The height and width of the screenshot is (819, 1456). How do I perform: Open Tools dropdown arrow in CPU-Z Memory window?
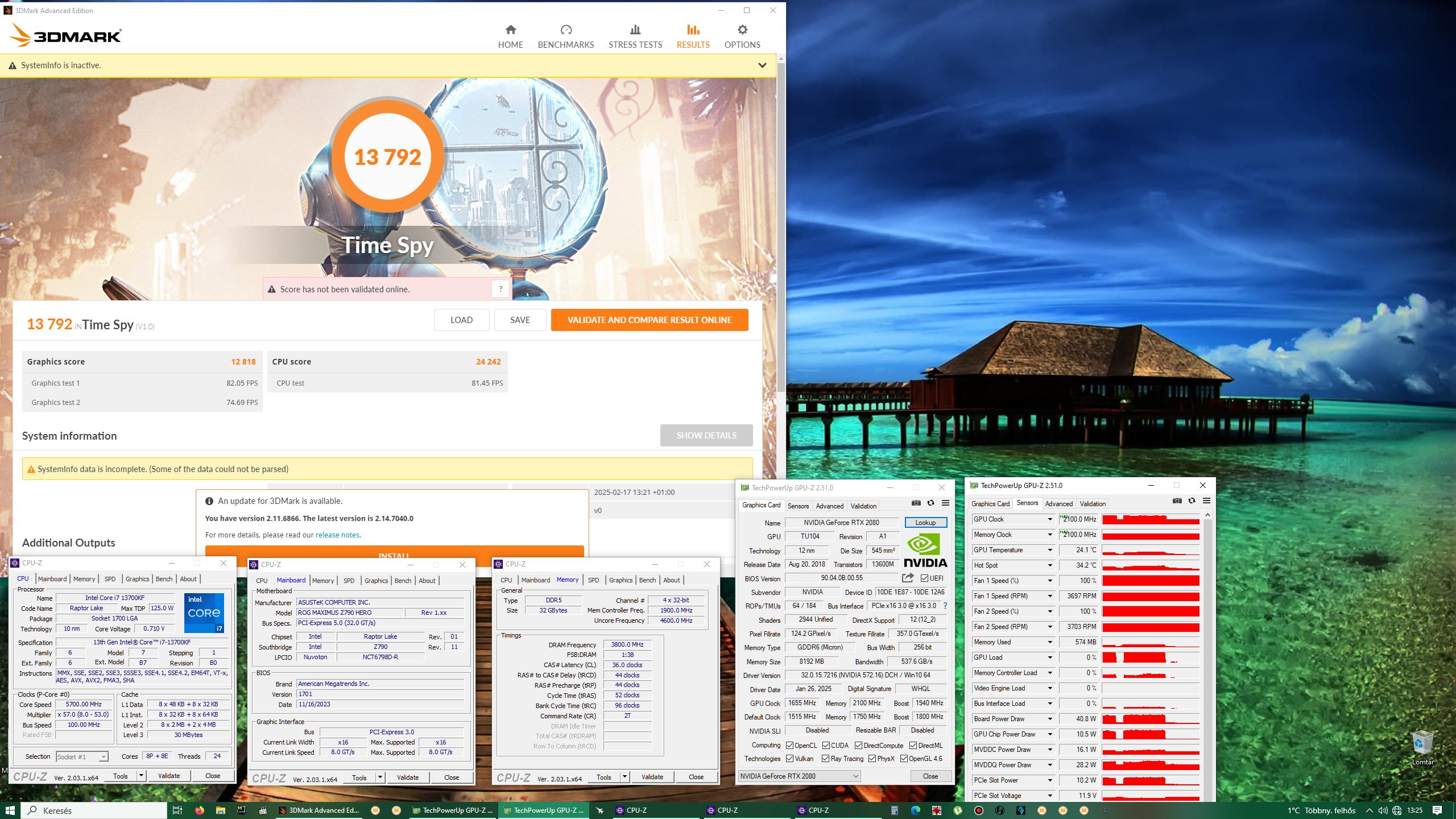[624, 777]
